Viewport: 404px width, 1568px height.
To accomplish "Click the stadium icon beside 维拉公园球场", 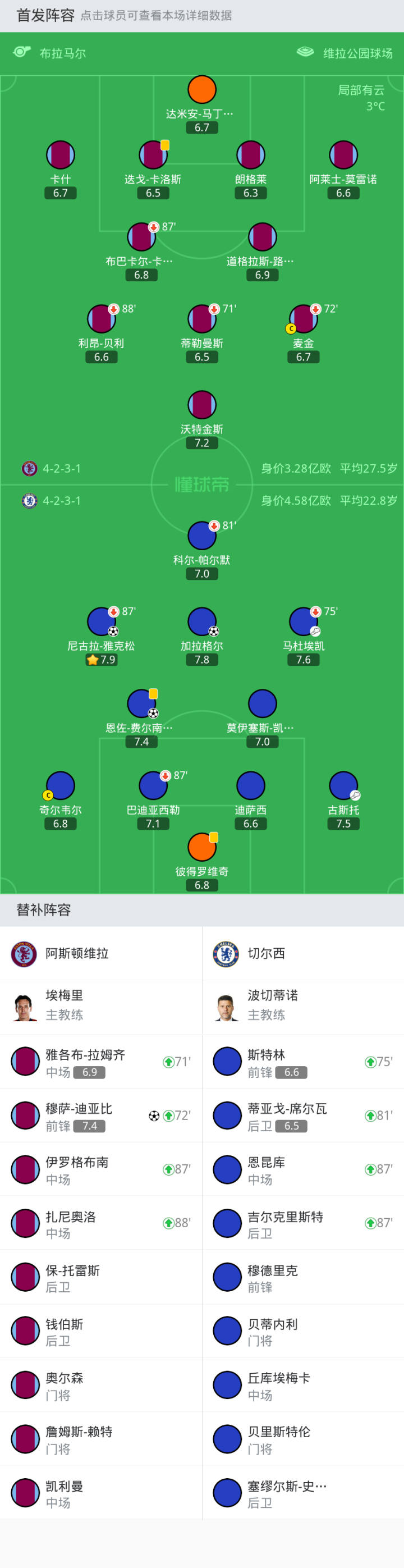I will tap(305, 52).
